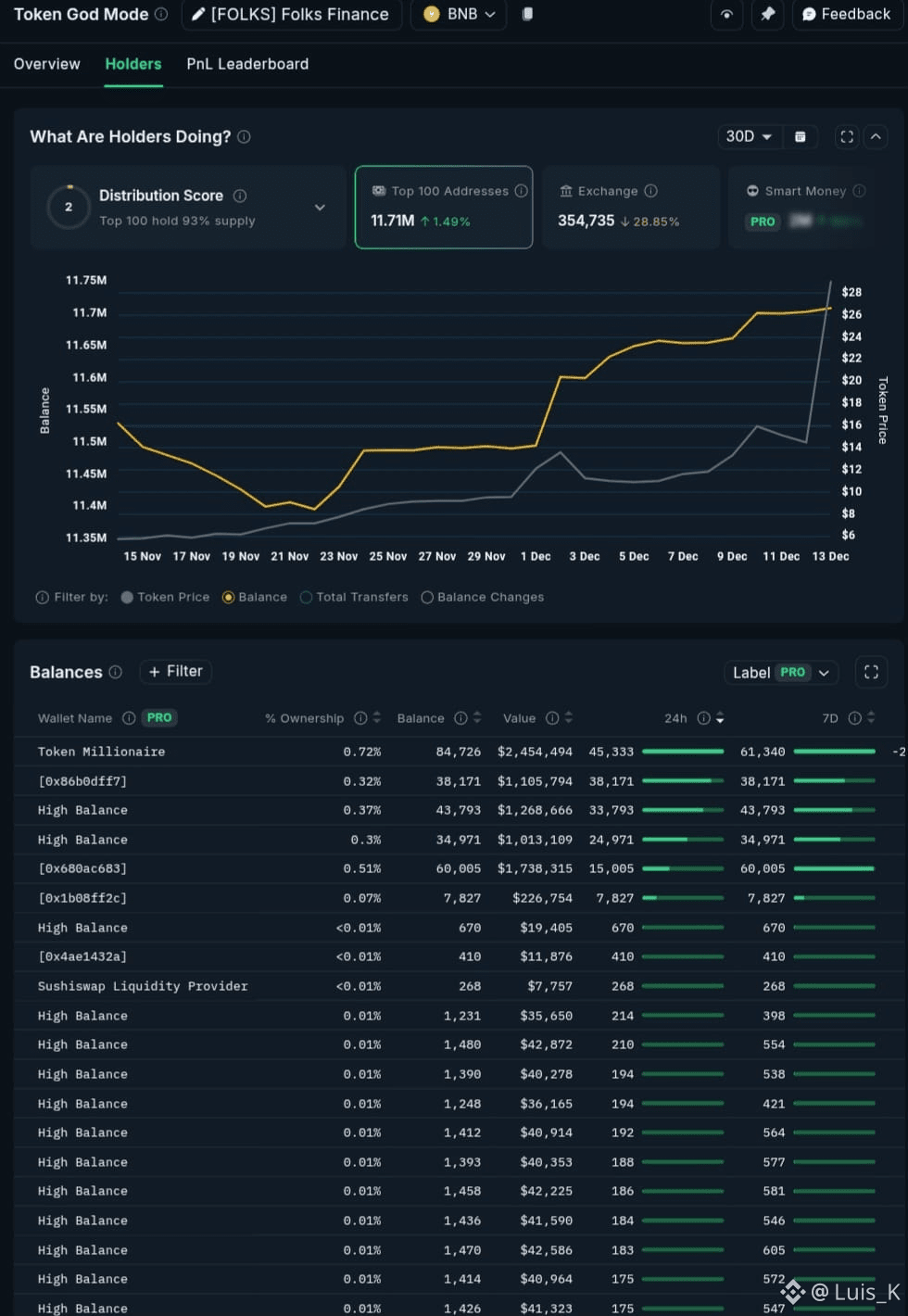Pin this page with the pin icon
The image size is (908, 1316).
(767, 14)
